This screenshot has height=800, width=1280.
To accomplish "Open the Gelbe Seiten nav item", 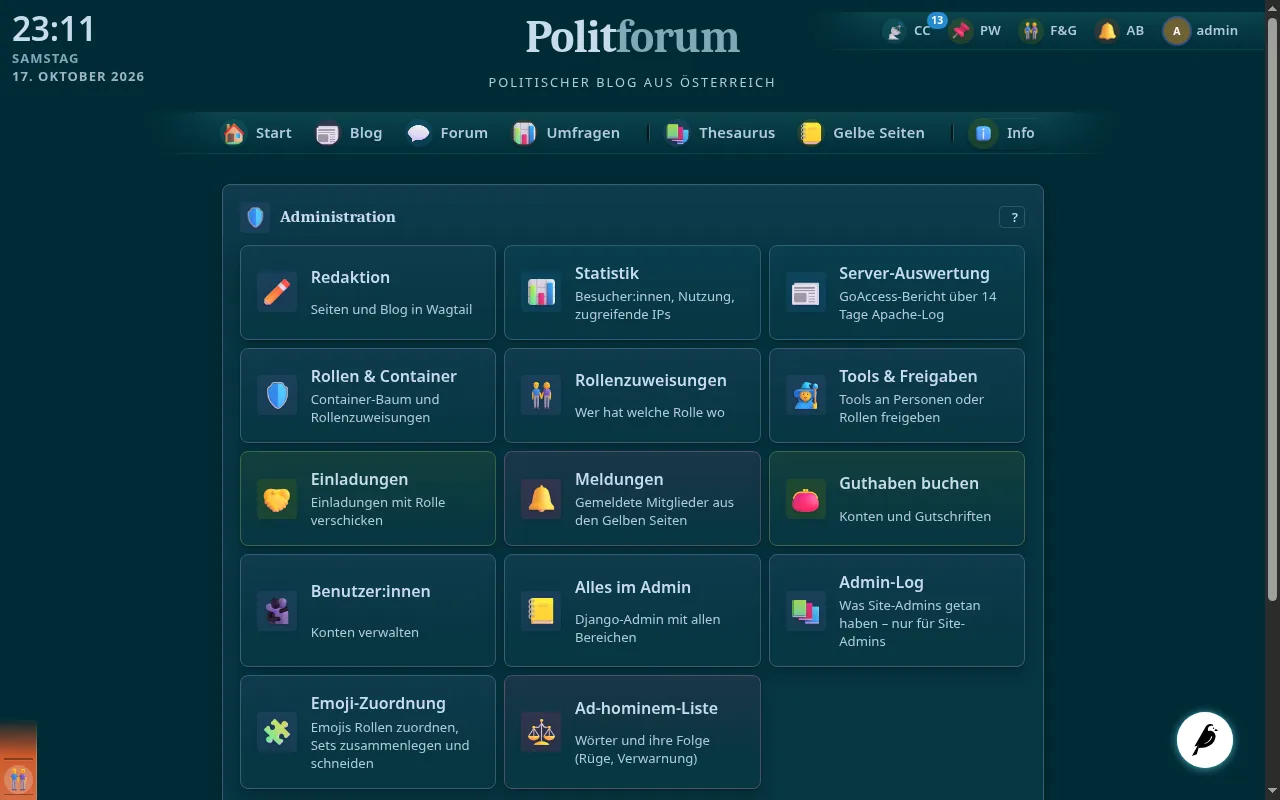I will [x=862, y=133].
